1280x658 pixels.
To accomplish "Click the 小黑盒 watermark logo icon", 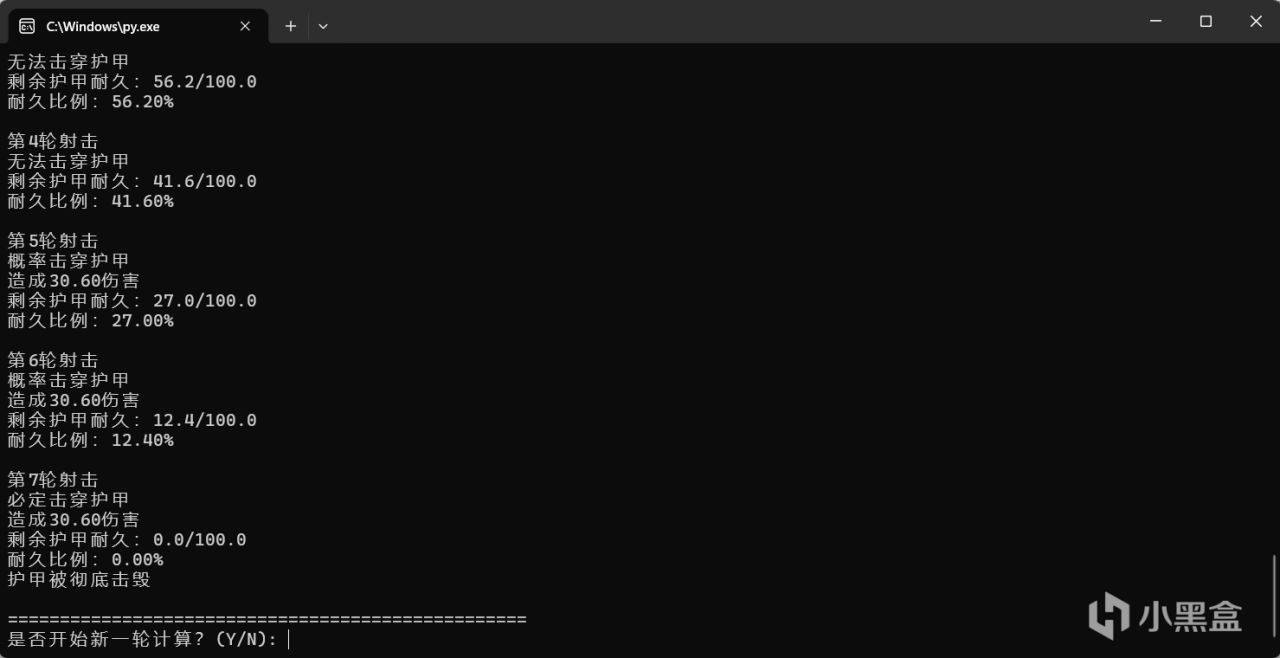I will tap(1108, 615).
